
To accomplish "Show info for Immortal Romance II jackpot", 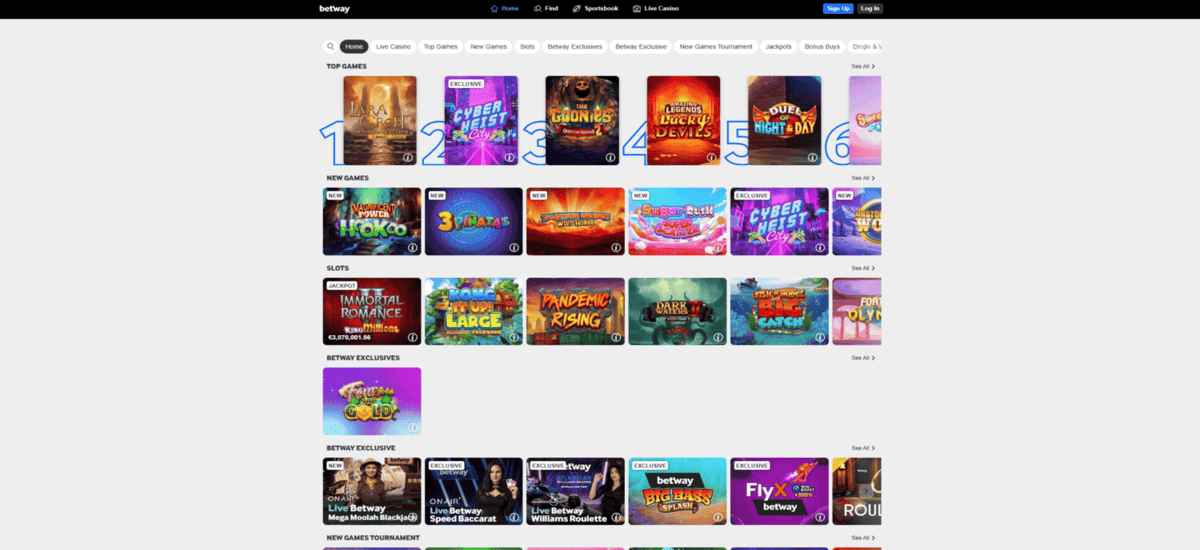I will click(x=412, y=337).
